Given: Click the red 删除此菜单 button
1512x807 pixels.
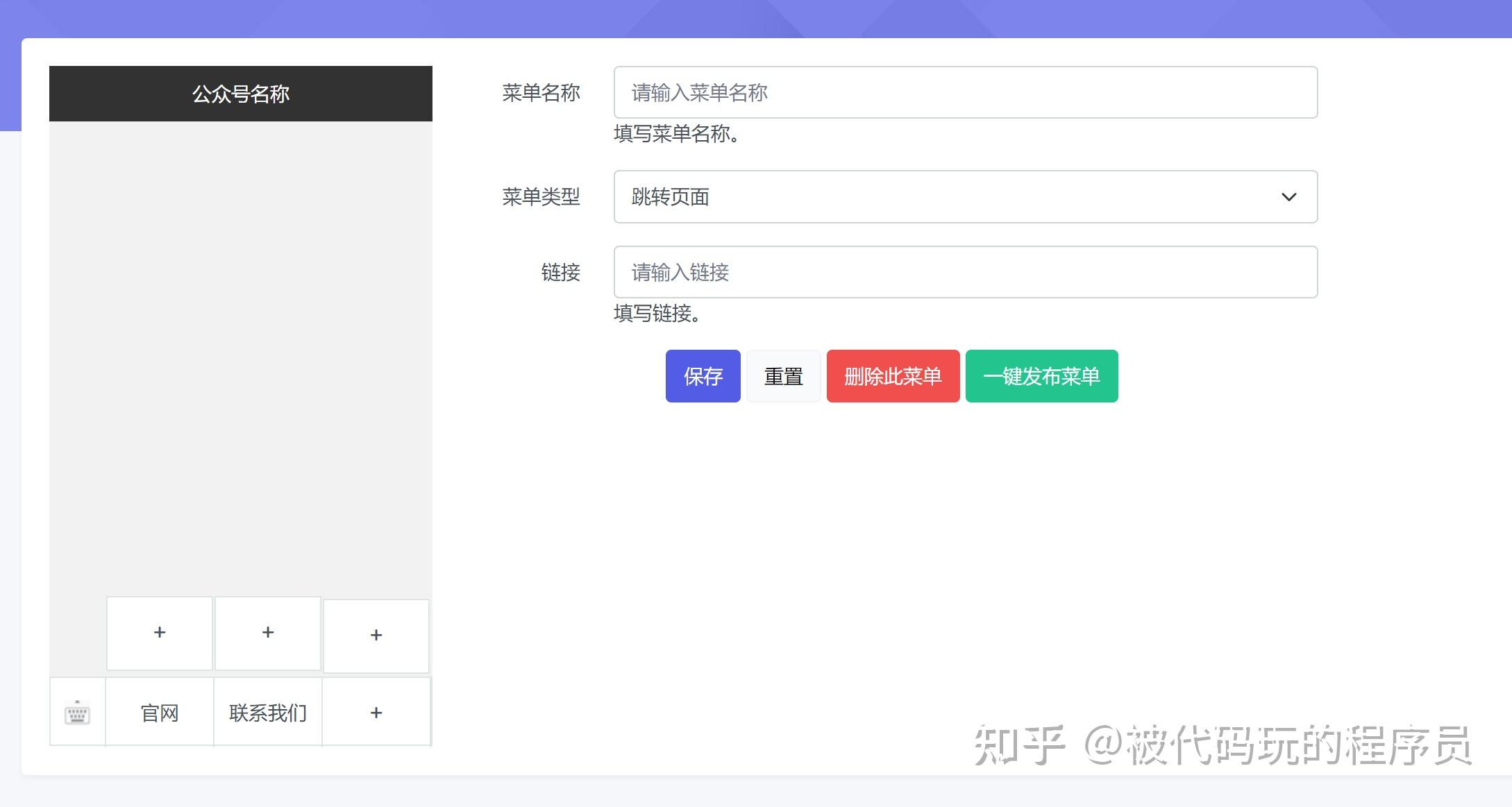Looking at the screenshot, I should point(893,375).
